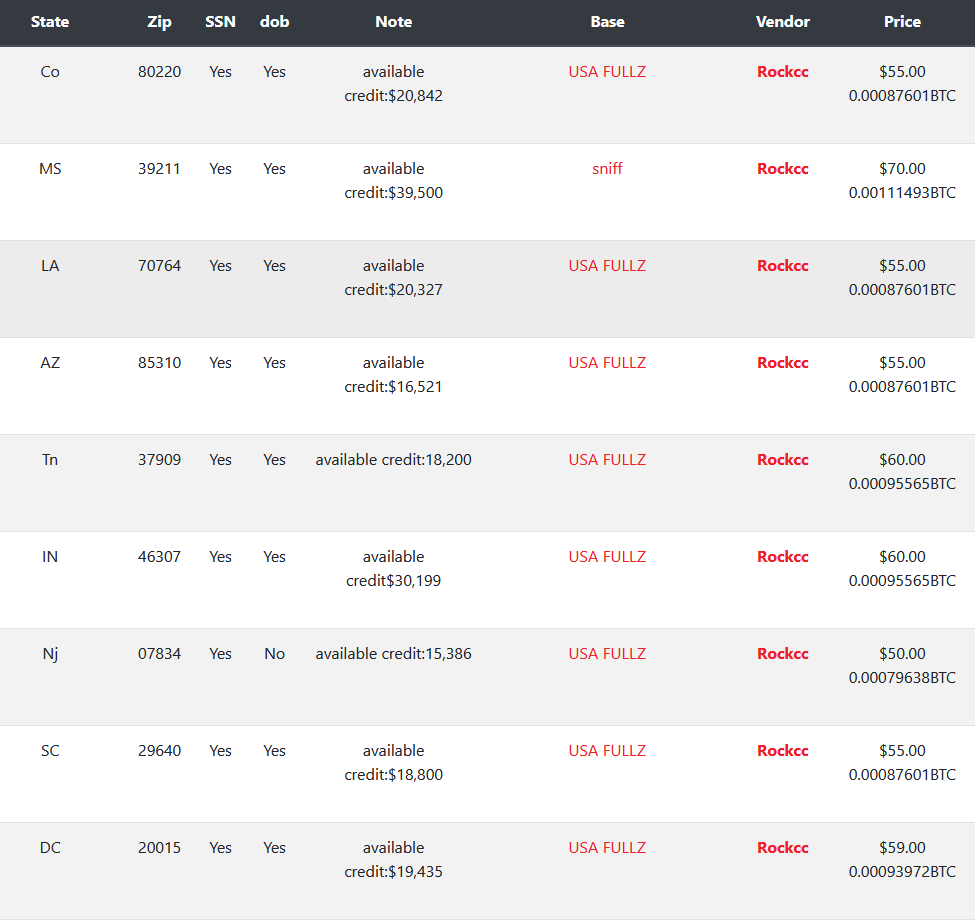Click Rockcc vendor link in the Tn row
Image resolution: width=975 pixels, height=921 pixels.
783,460
